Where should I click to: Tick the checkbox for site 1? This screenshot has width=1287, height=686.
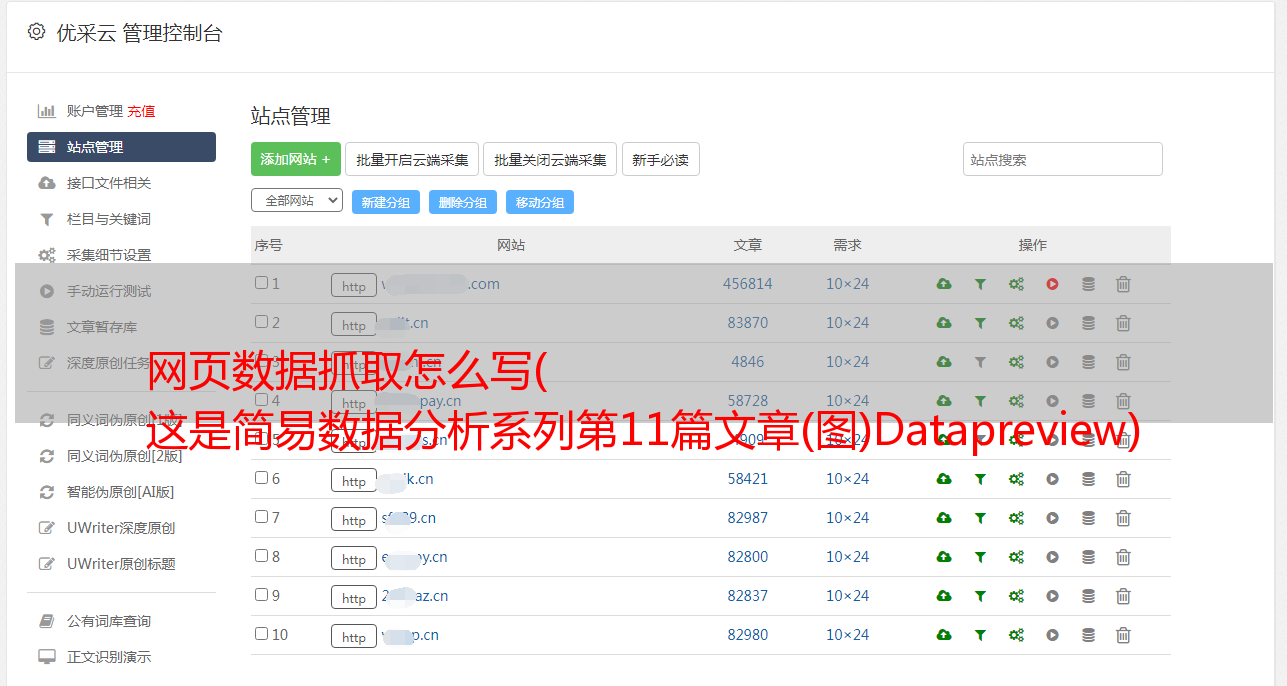[x=261, y=283]
